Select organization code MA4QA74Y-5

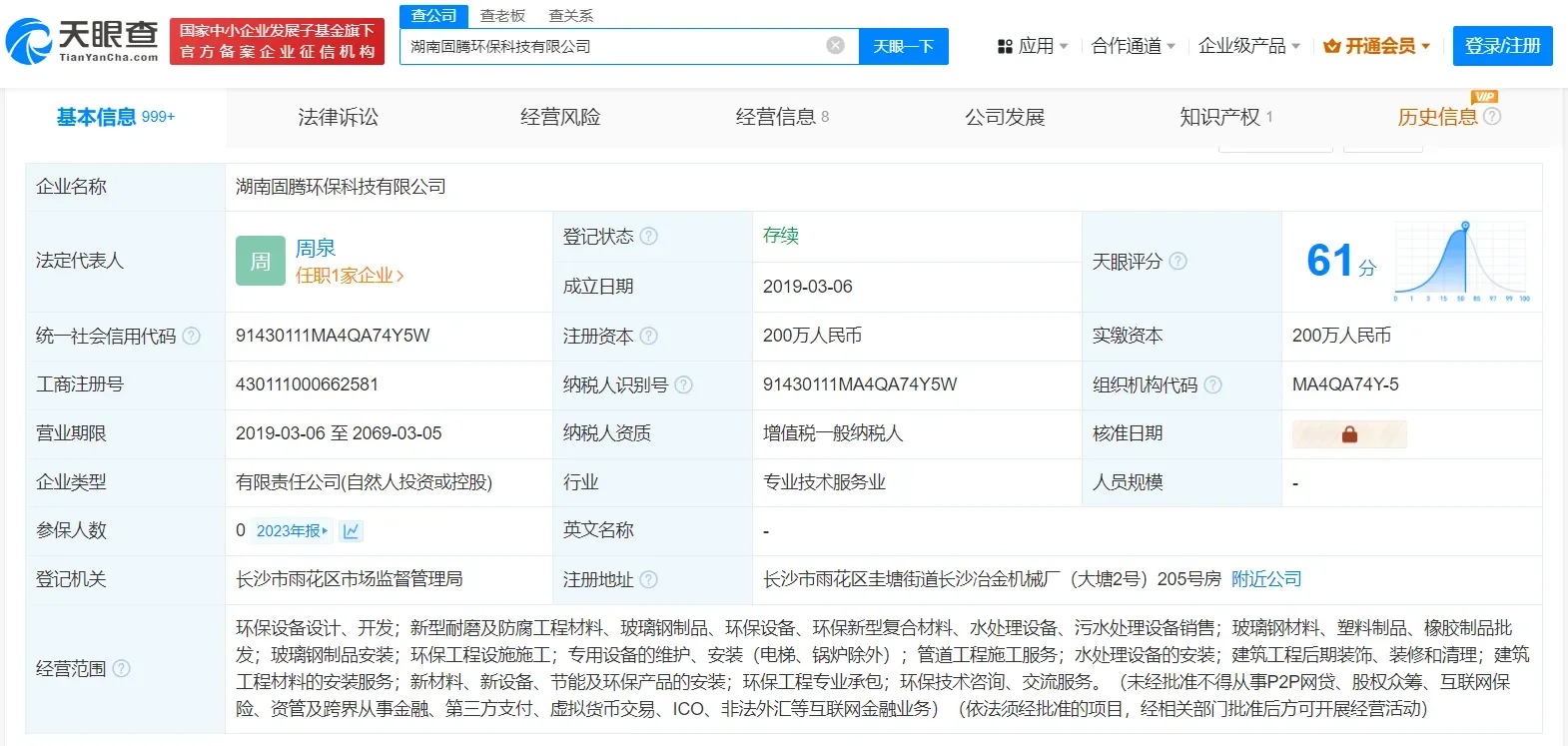point(1345,384)
